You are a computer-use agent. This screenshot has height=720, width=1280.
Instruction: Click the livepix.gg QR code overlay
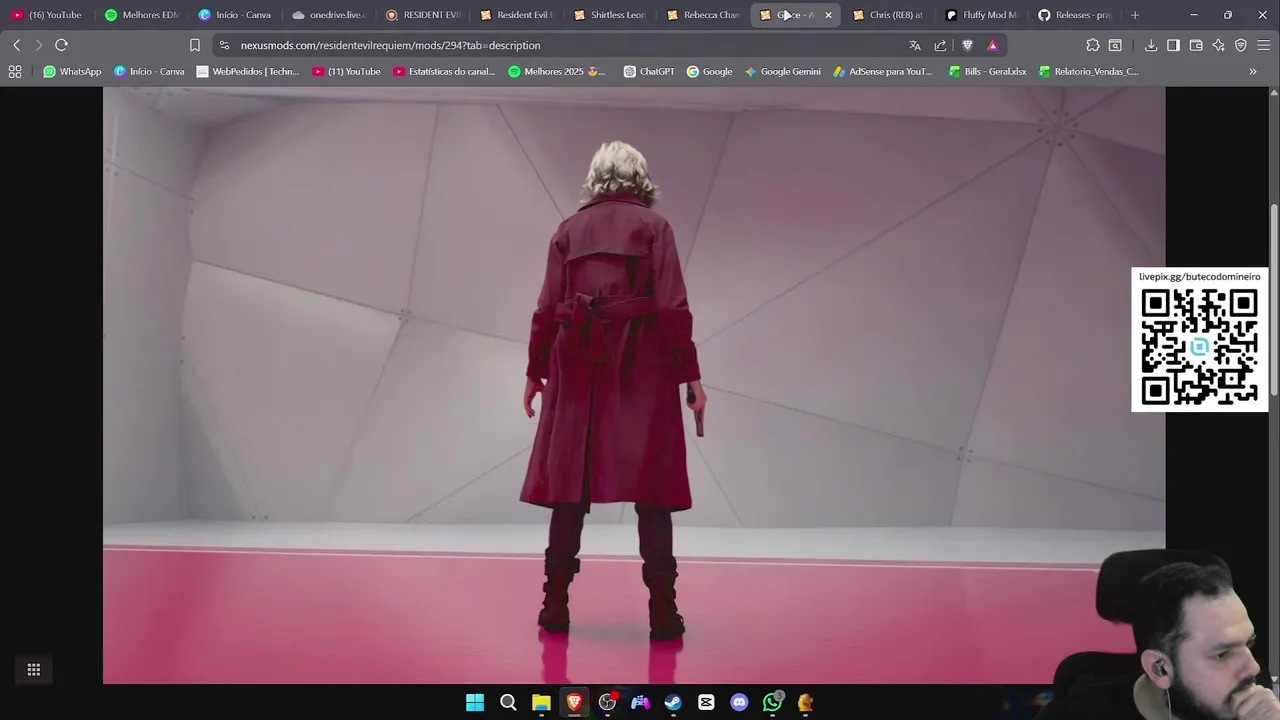pyautogui.click(x=1199, y=340)
